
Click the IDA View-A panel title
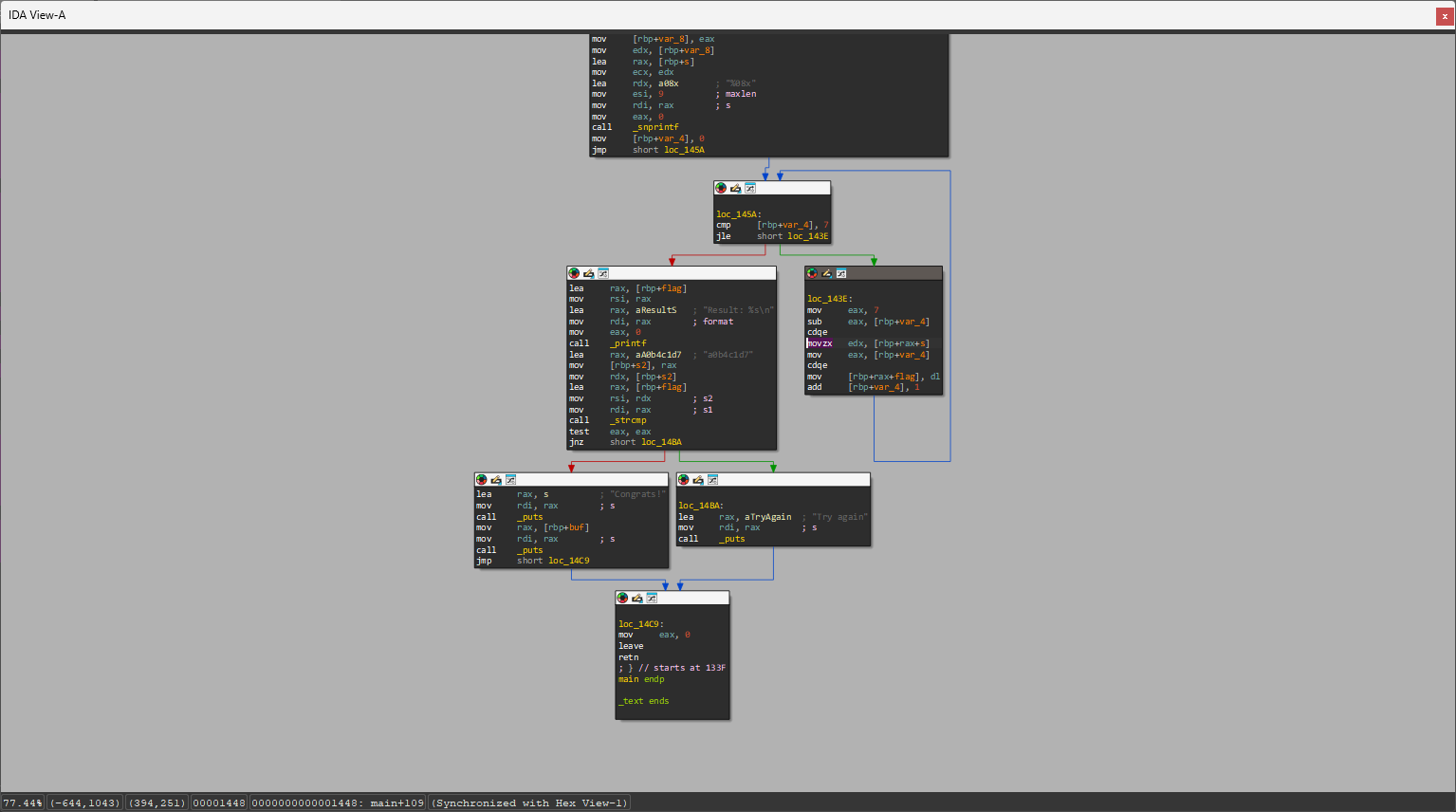[37, 15]
